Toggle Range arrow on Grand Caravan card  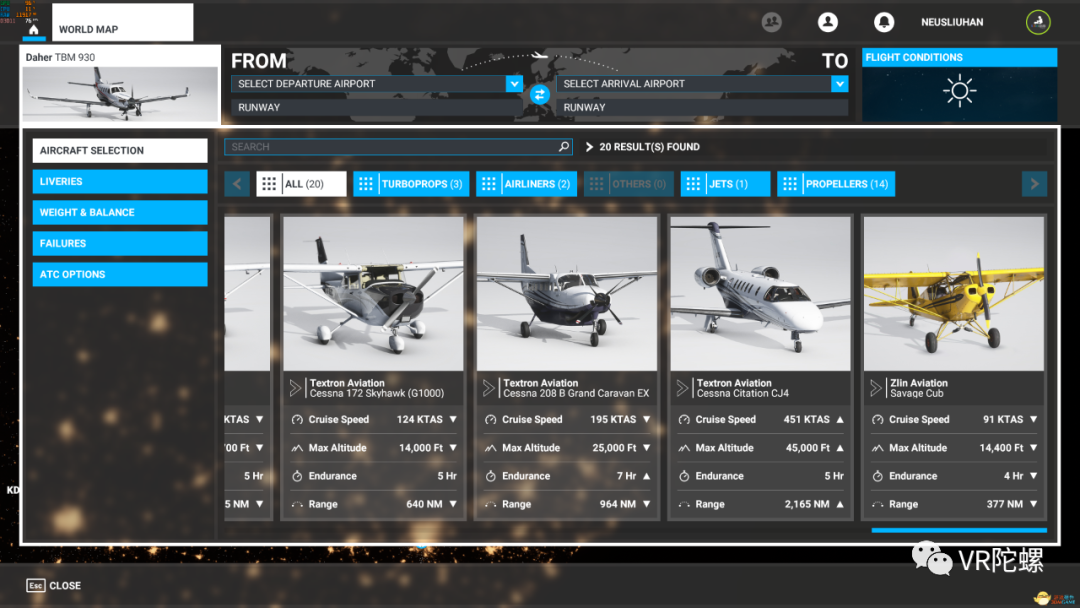(647, 504)
